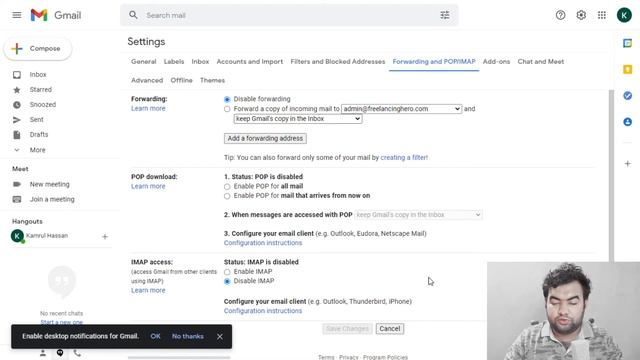Open the main menu hamburger icon
Screen dimensions: 640x360
pyautogui.click(x=17, y=15)
